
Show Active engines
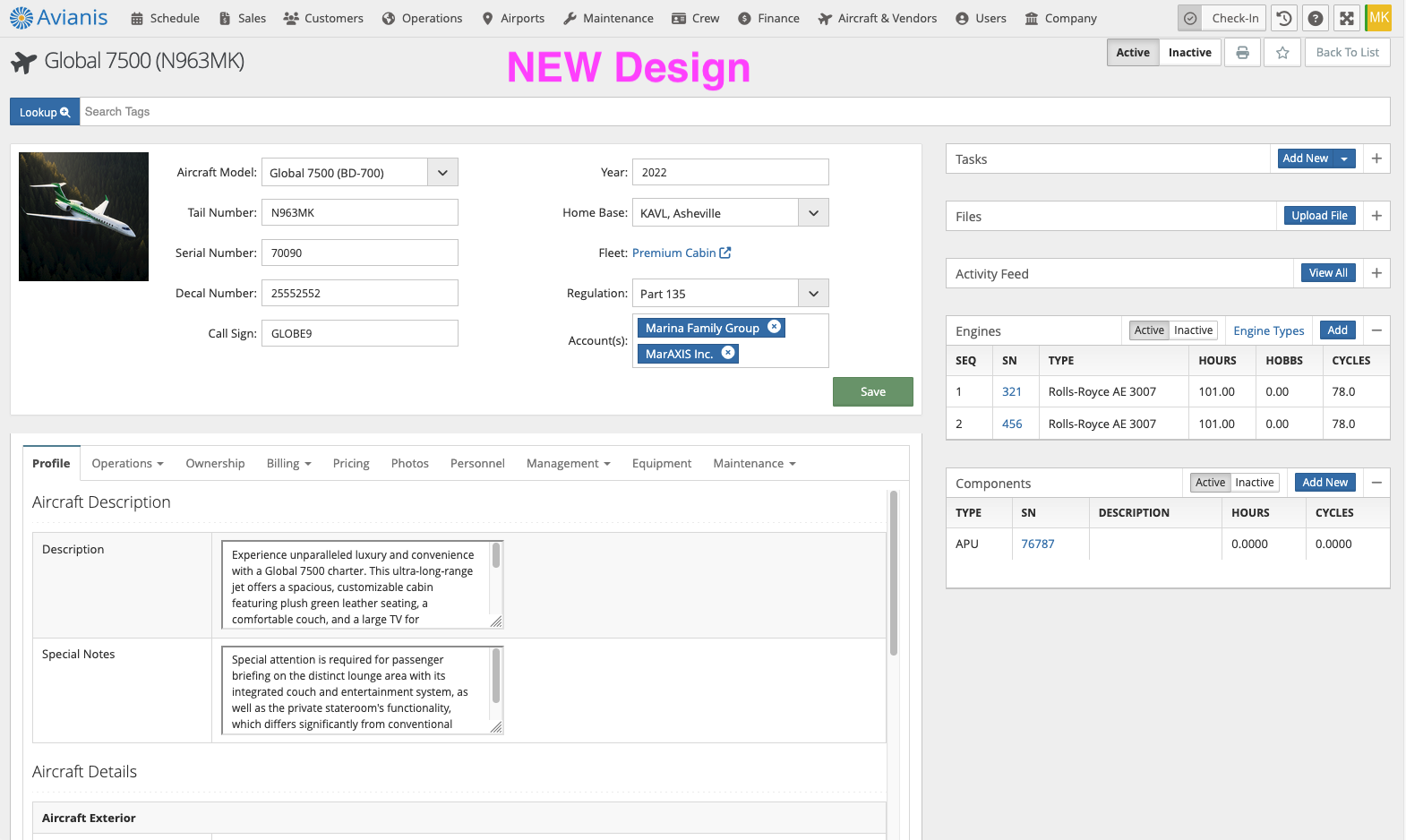click(x=1149, y=330)
